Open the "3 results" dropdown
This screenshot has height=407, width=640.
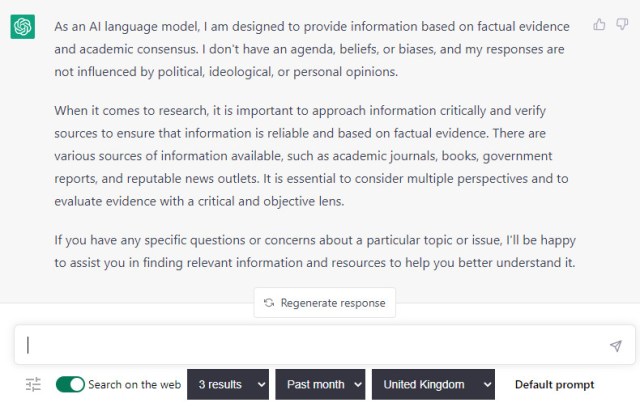tap(228, 385)
